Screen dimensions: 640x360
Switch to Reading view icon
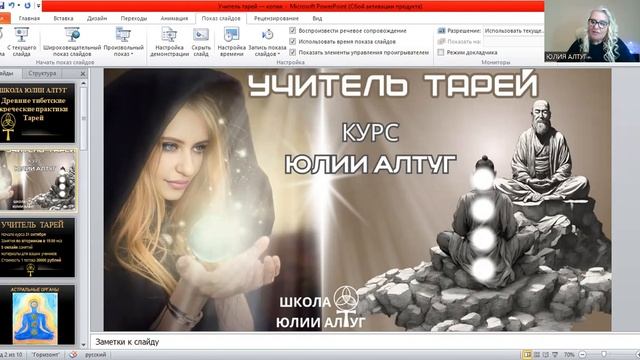545,355
